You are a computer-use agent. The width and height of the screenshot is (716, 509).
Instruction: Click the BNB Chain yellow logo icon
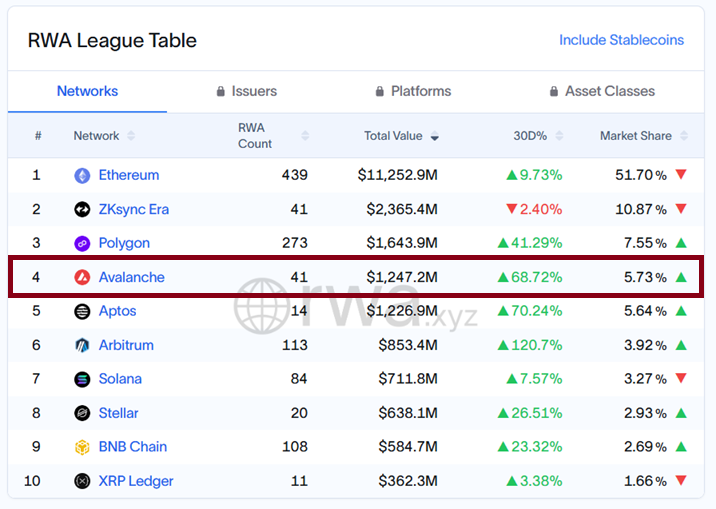(82, 447)
